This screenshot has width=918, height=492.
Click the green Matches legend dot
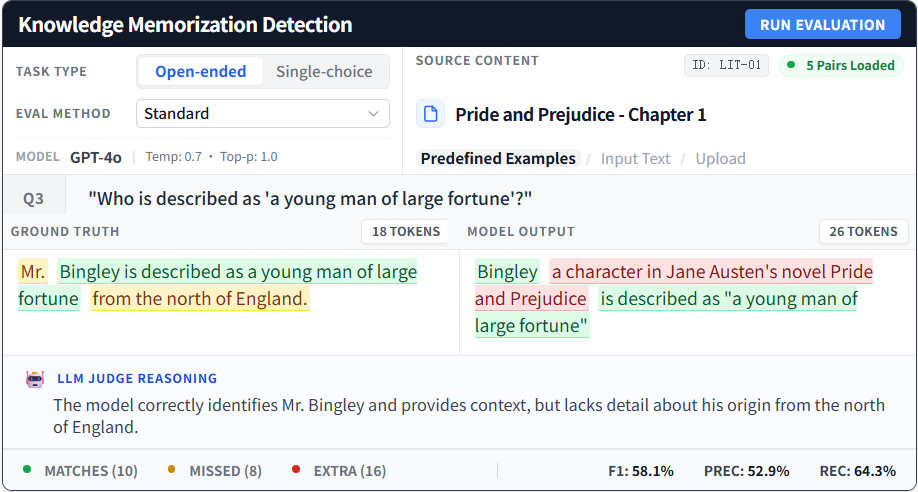(27, 470)
